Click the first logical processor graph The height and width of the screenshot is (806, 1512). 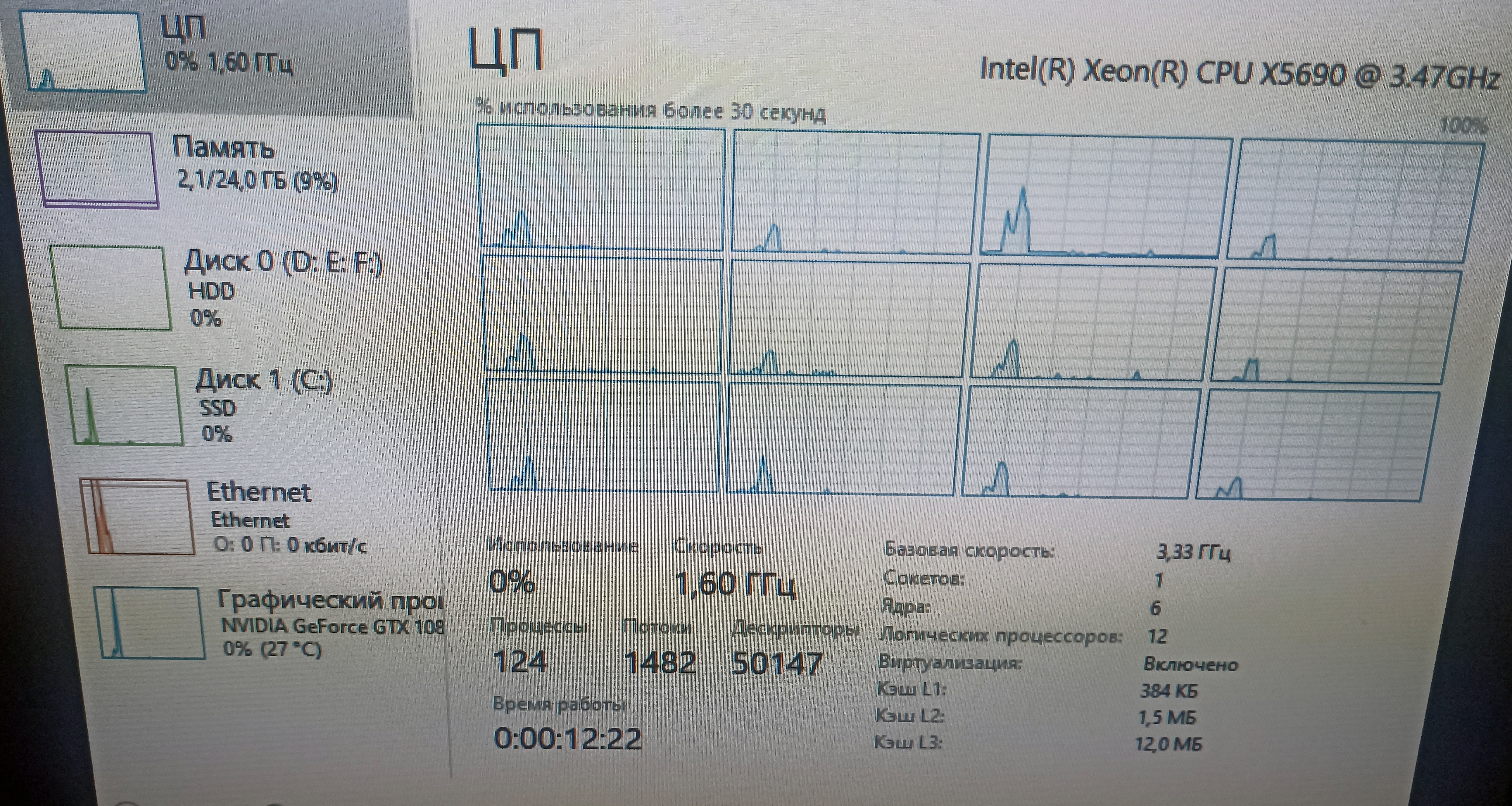(x=602, y=189)
